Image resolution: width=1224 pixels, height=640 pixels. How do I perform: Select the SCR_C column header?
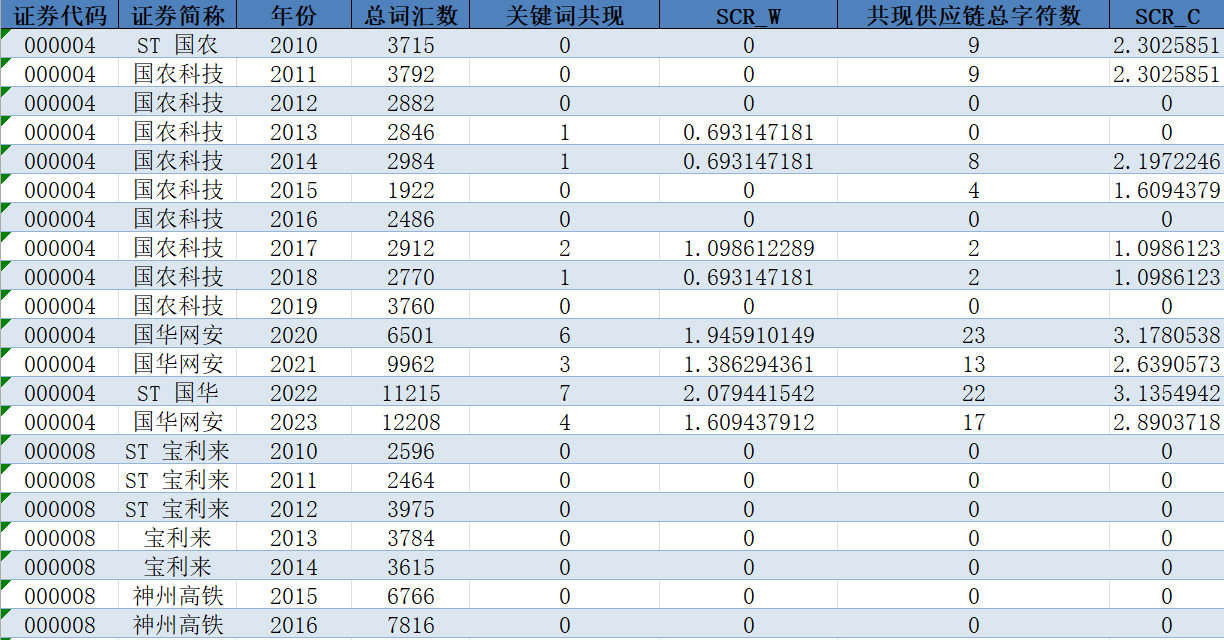1167,15
